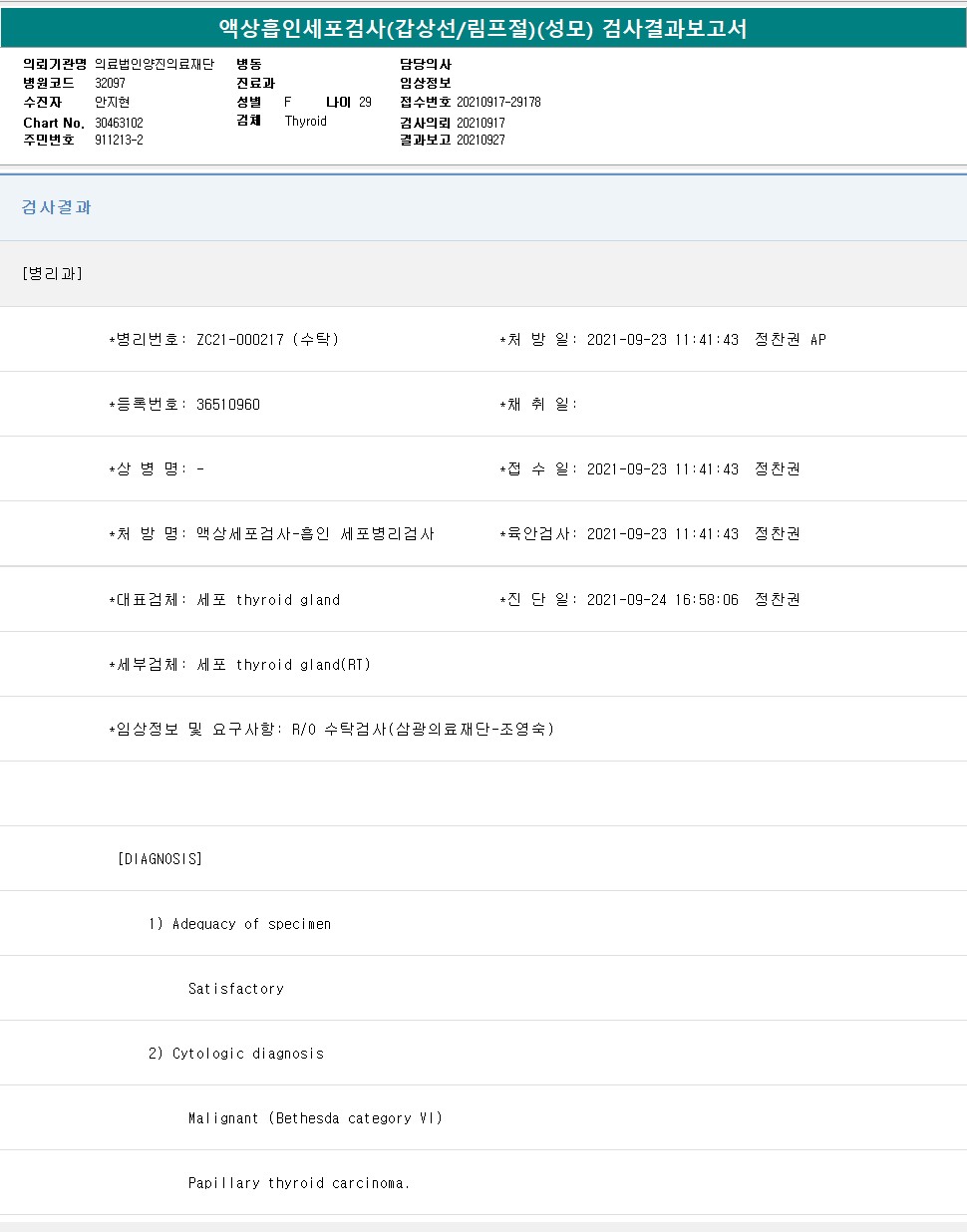
Task: Click gender value F
Action: pyautogui.click(x=288, y=102)
